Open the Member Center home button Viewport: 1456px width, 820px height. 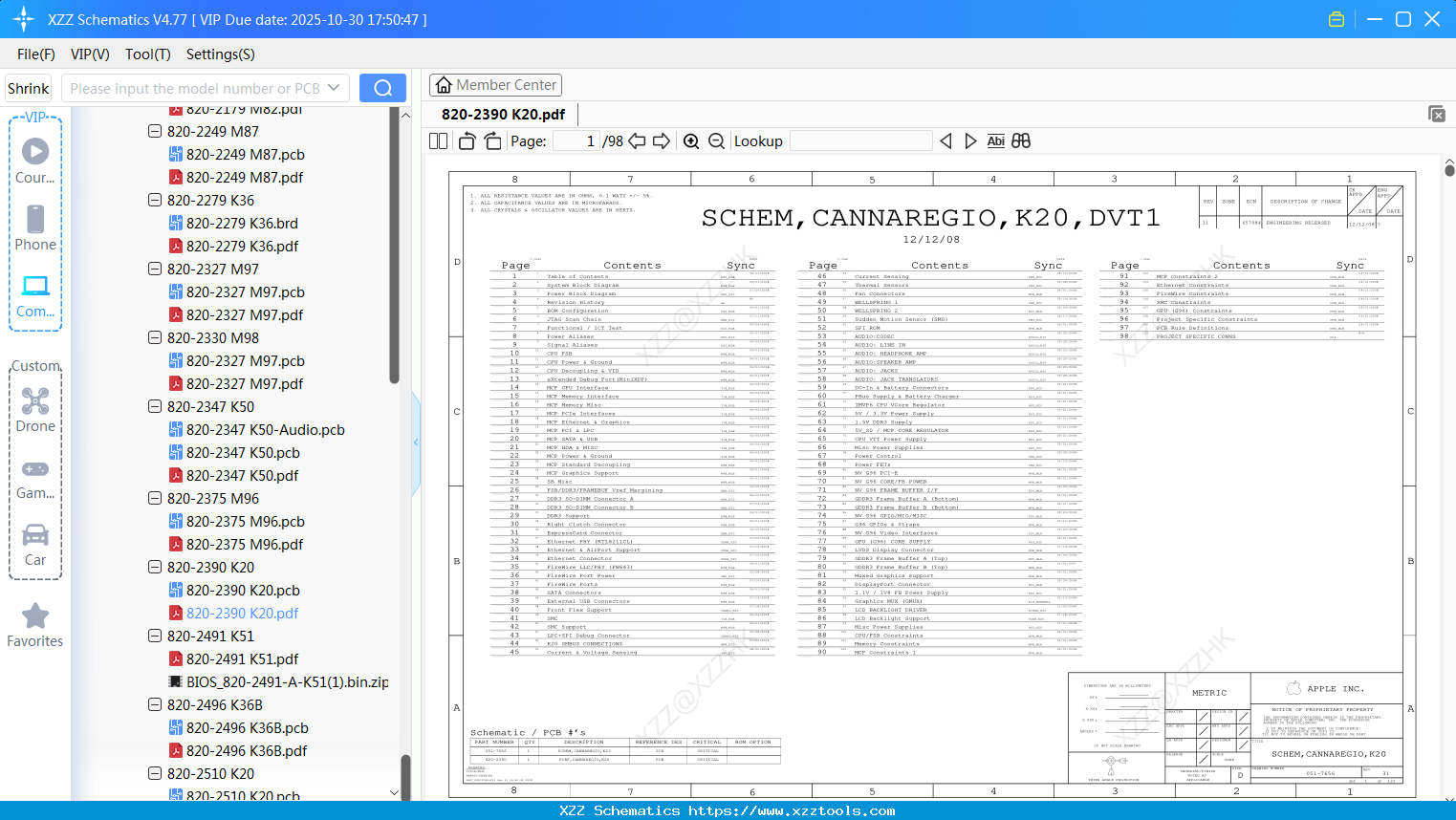495,85
